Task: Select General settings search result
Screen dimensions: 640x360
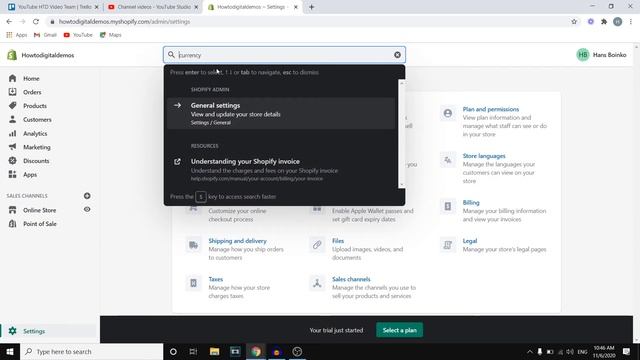Action: pyautogui.click(x=281, y=113)
